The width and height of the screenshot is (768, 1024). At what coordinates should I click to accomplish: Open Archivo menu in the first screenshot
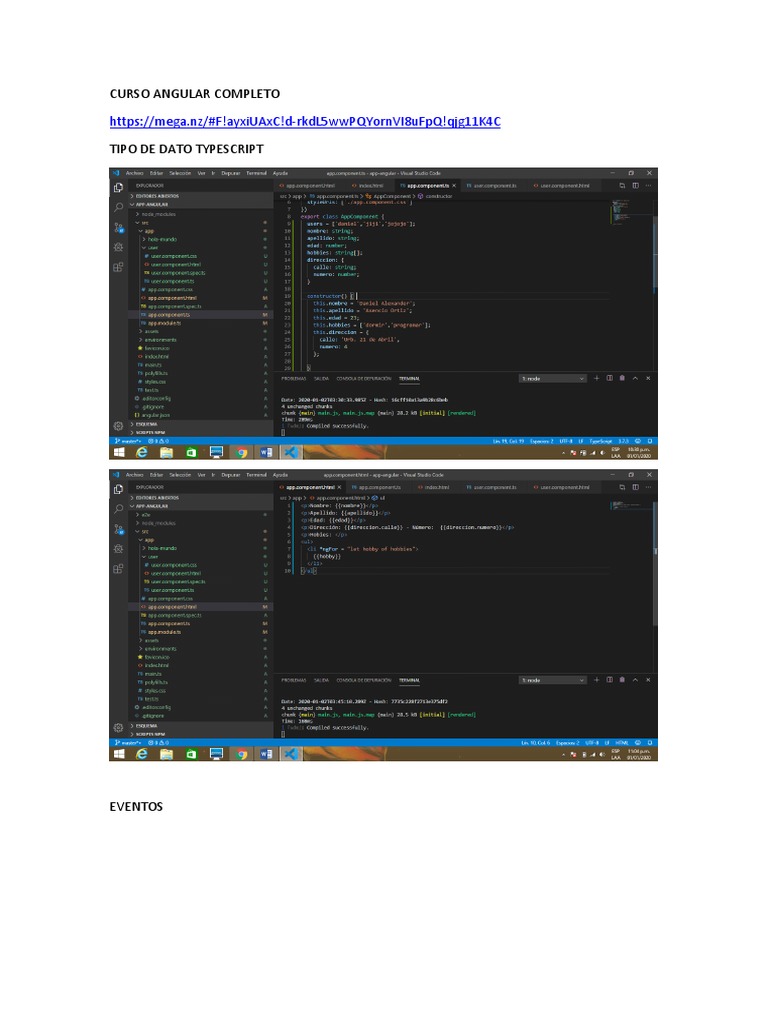[135, 173]
